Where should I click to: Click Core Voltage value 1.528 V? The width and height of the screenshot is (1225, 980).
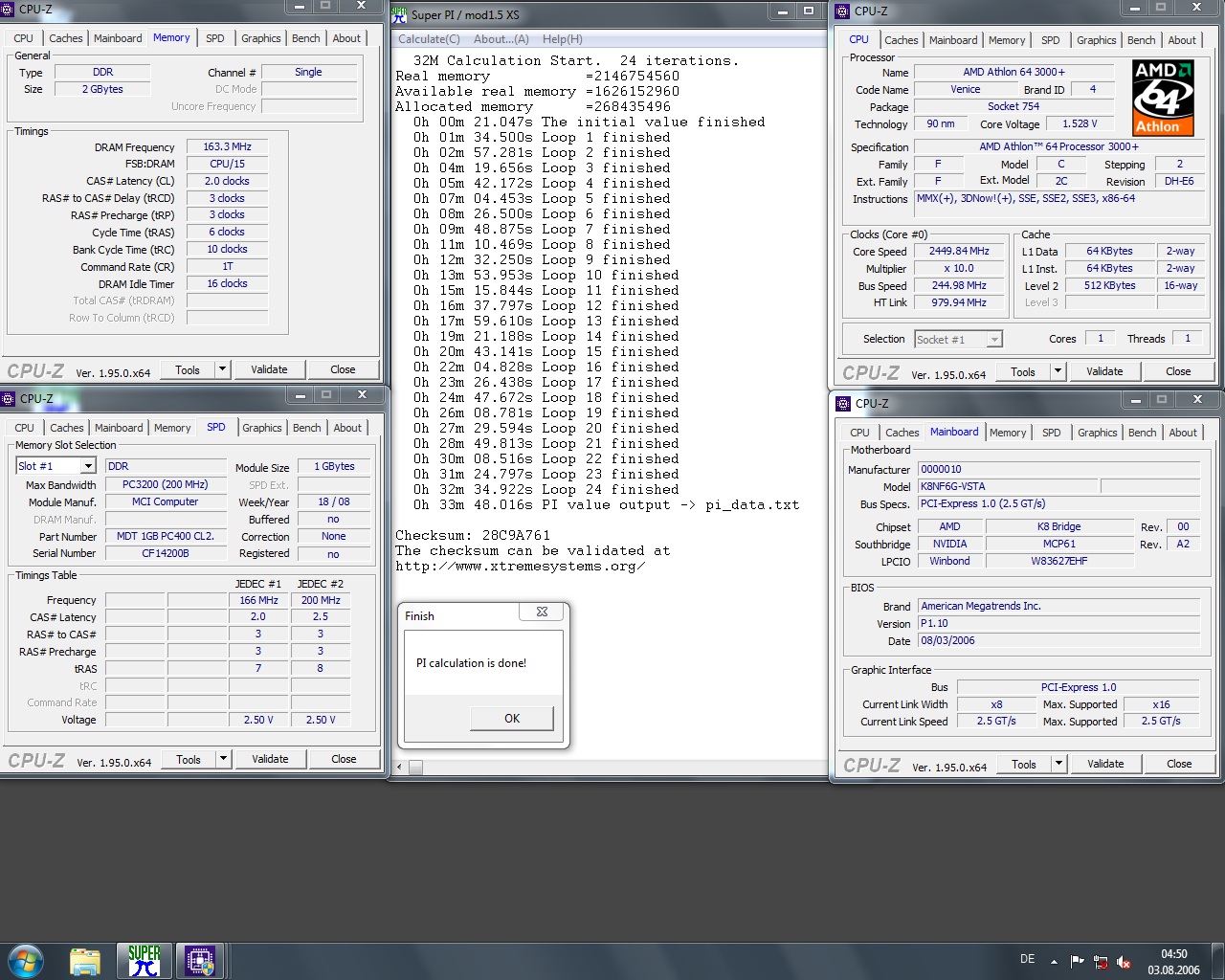[x=1080, y=123]
